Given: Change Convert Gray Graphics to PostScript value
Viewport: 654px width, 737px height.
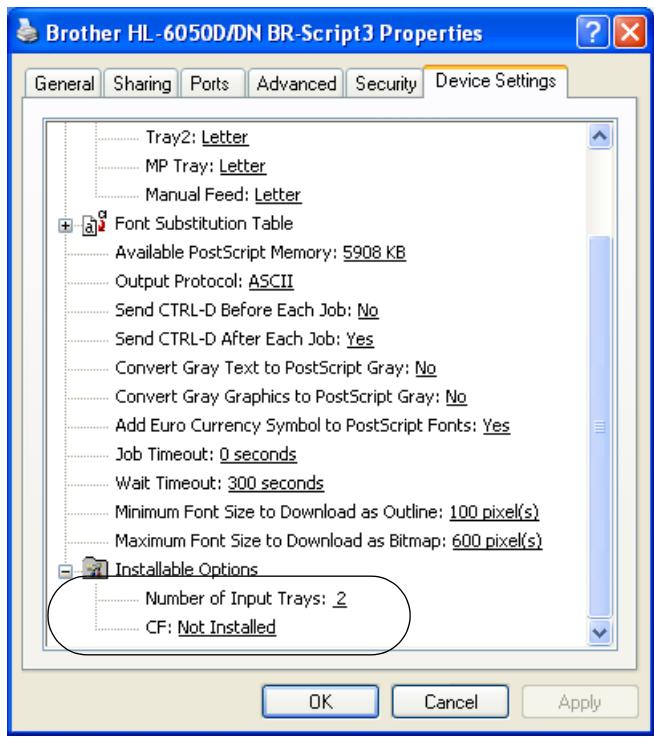Looking at the screenshot, I should click(x=456, y=396).
